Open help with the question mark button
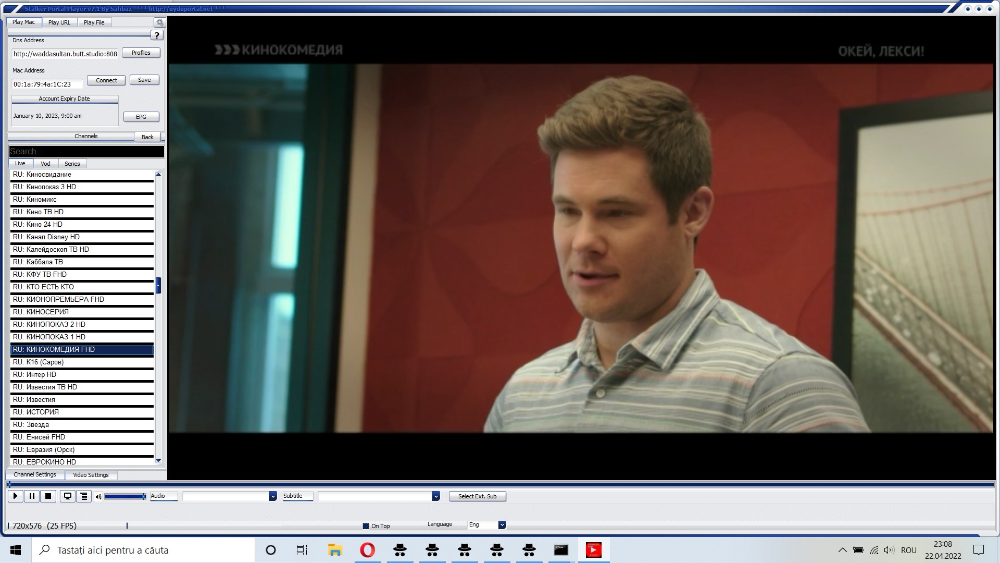The height and width of the screenshot is (563, 1000). pyautogui.click(x=157, y=35)
